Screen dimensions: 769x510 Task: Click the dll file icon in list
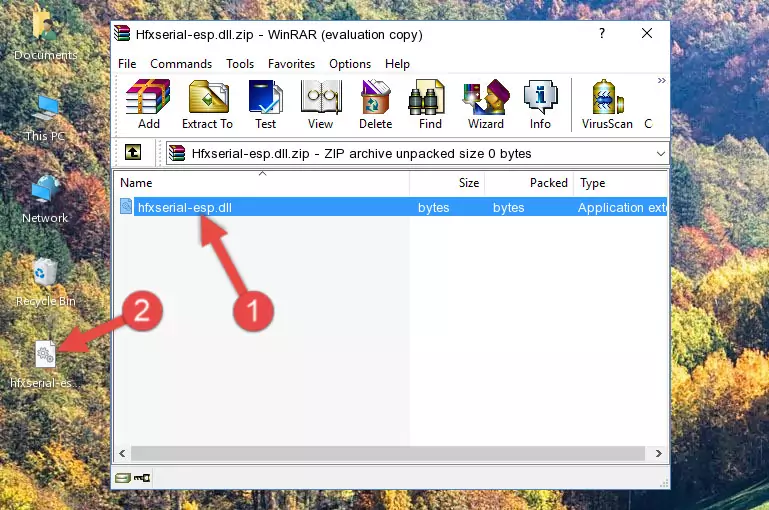126,206
